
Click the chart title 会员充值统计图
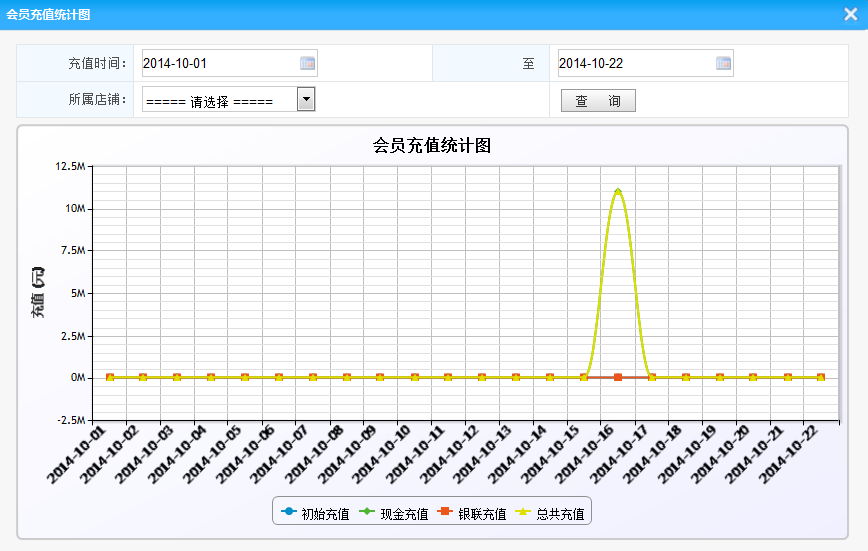432,145
